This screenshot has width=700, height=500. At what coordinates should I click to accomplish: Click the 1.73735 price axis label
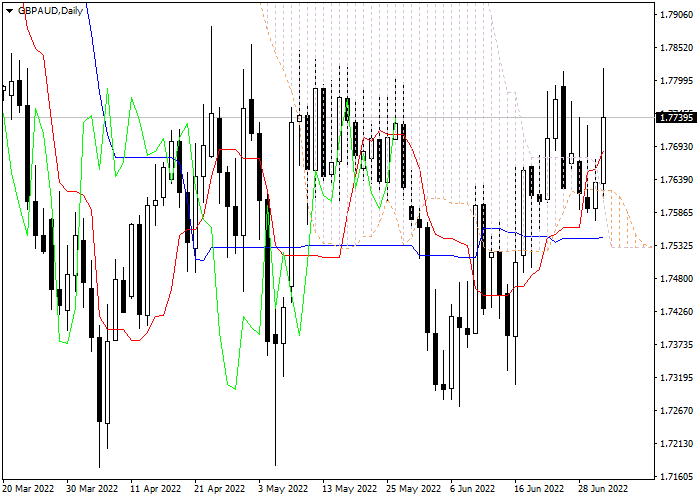click(x=677, y=345)
